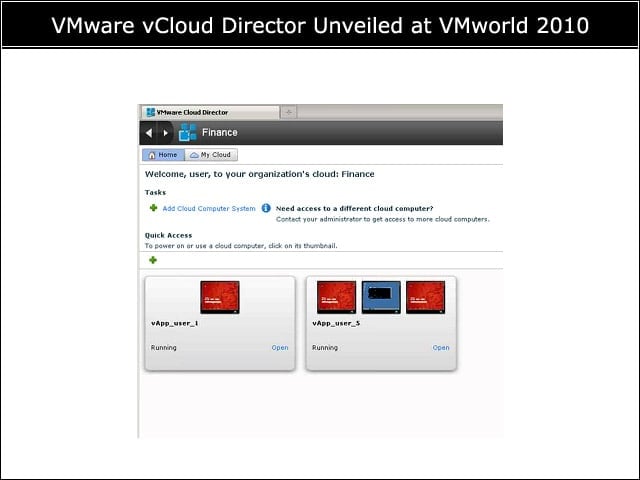Open a new browser tab with plus

coord(289,112)
